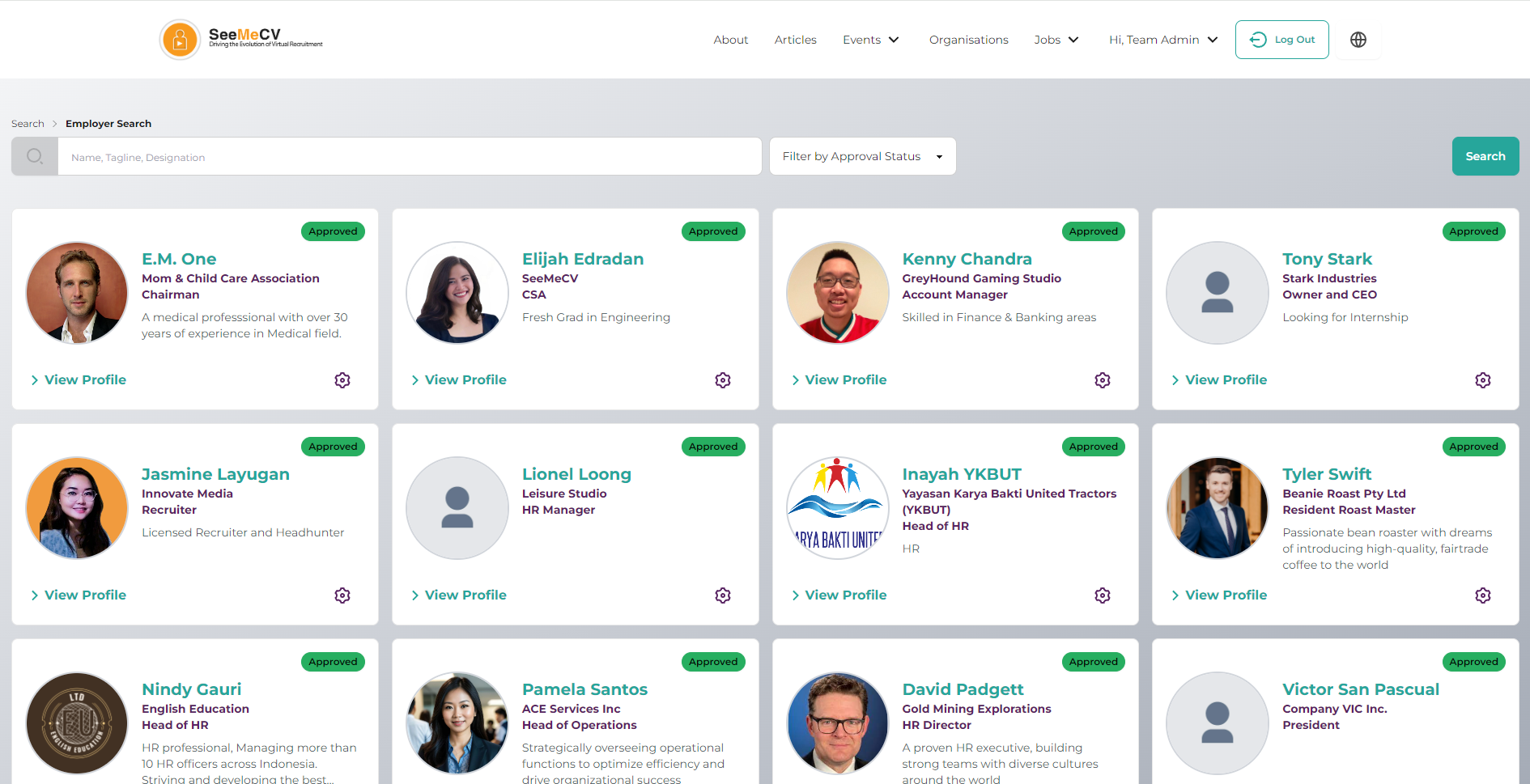
Task: Click the Approved badge on E.M. One card
Action: click(x=333, y=231)
